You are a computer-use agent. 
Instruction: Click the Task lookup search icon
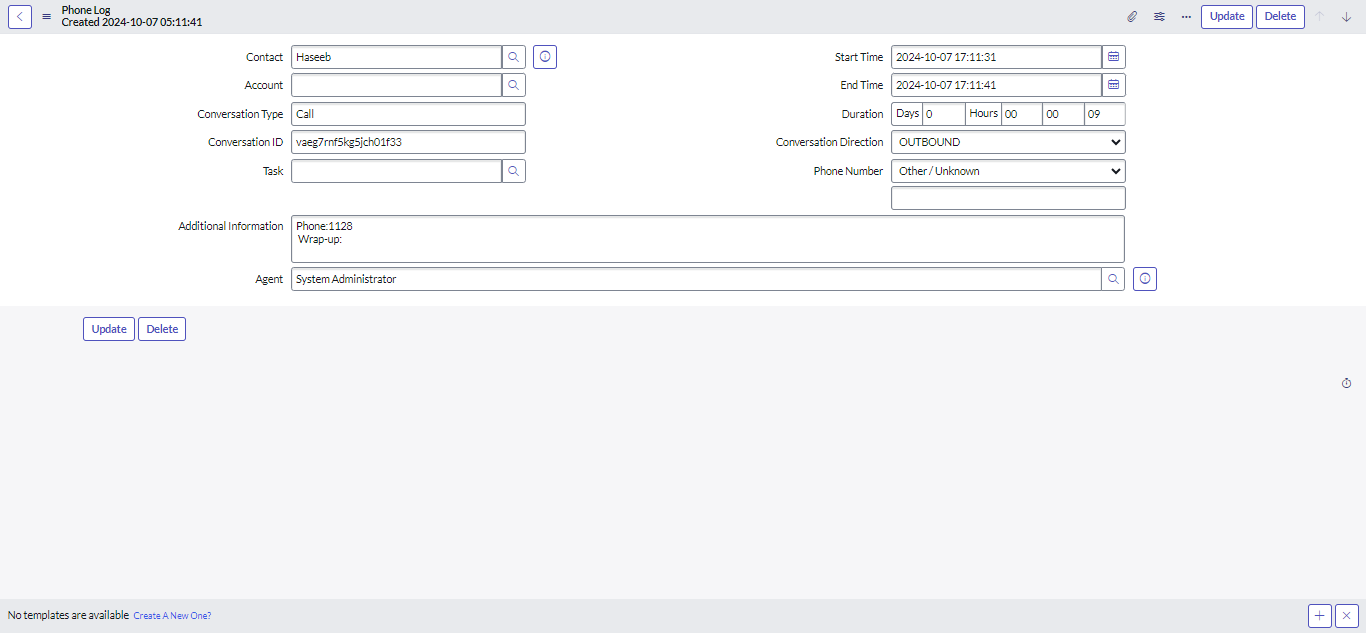coord(513,171)
